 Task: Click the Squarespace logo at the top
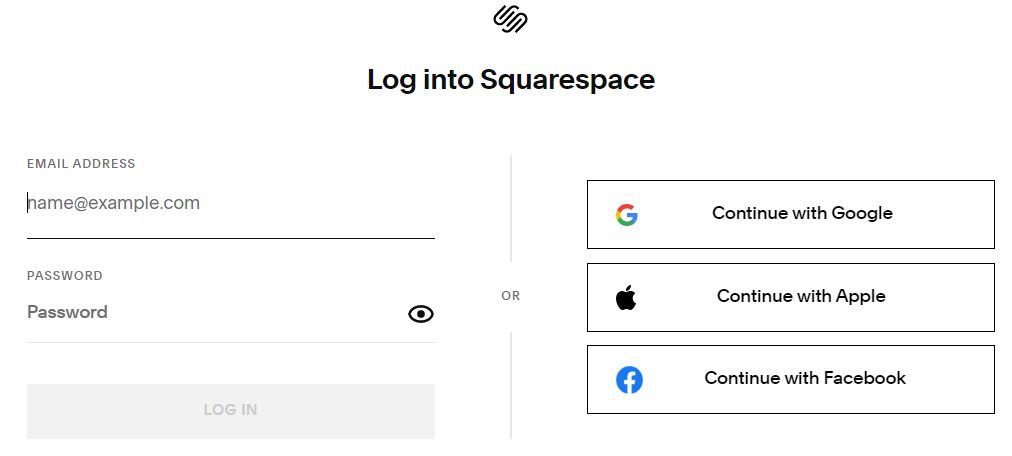511,19
